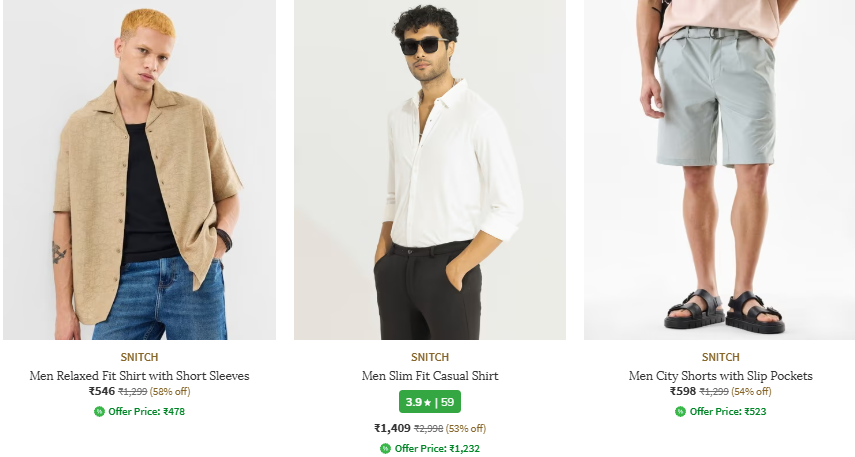855x457 pixels.
Task: Click the ₹1,409 price of casual shirt
Action: [x=392, y=429]
